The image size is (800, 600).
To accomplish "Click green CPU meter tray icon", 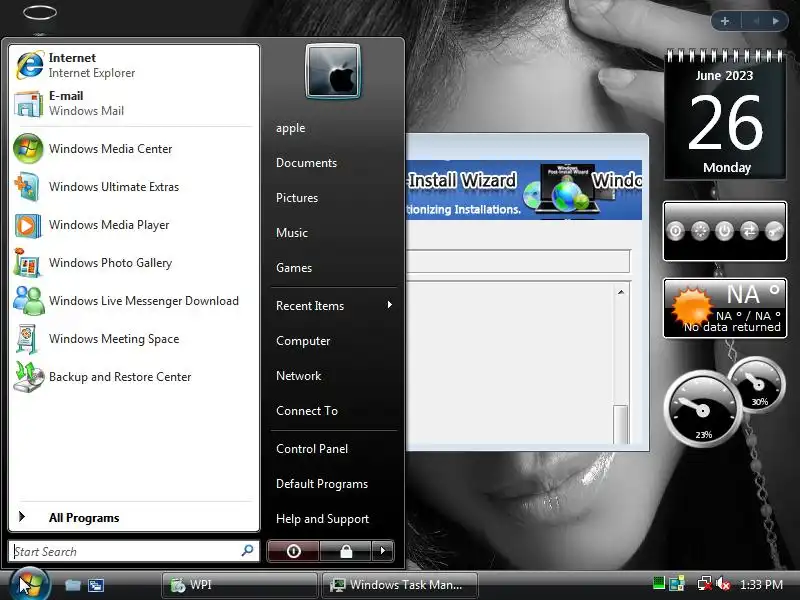I will [x=659, y=583].
